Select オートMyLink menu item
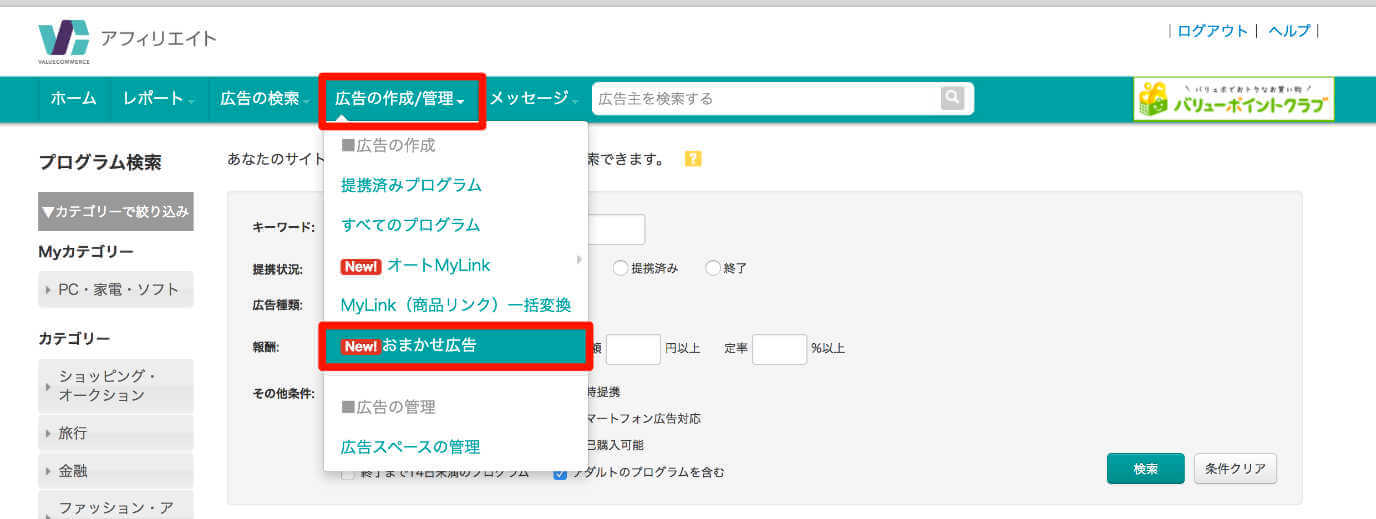The width and height of the screenshot is (1376, 519). [415, 265]
